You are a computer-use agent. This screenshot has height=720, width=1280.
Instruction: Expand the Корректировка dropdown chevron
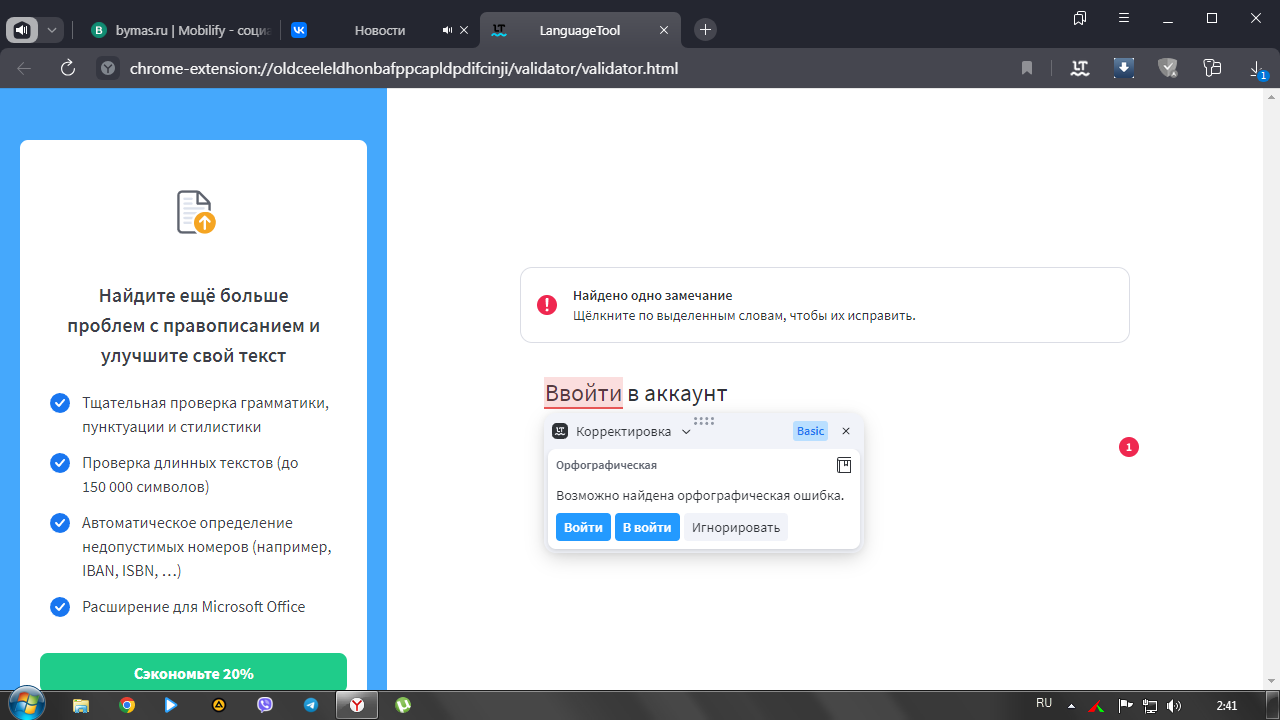tap(686, 432)
